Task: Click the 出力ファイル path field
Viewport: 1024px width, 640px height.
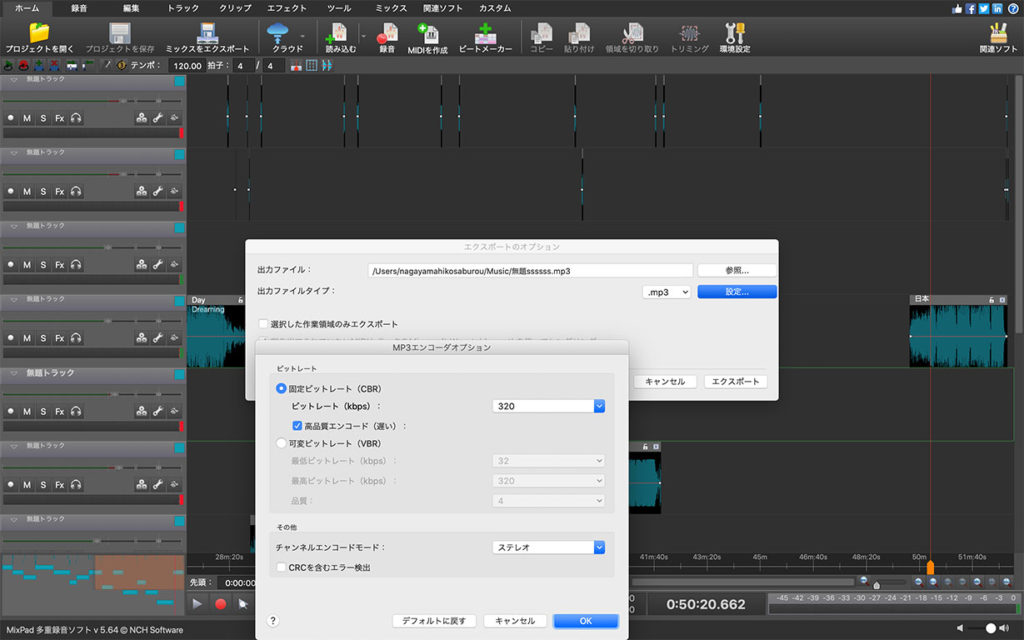Action: (x=530, y=270)
